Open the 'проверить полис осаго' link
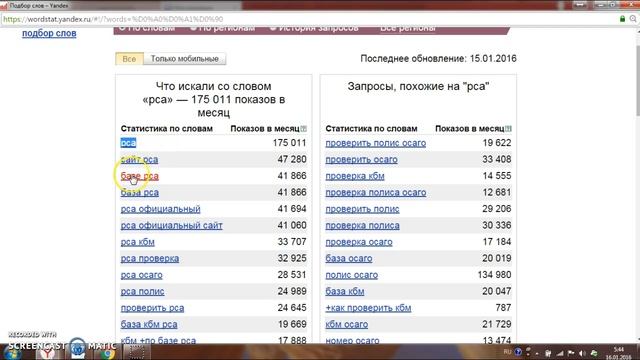Screen dimensions: 640x360 [376, 143]
